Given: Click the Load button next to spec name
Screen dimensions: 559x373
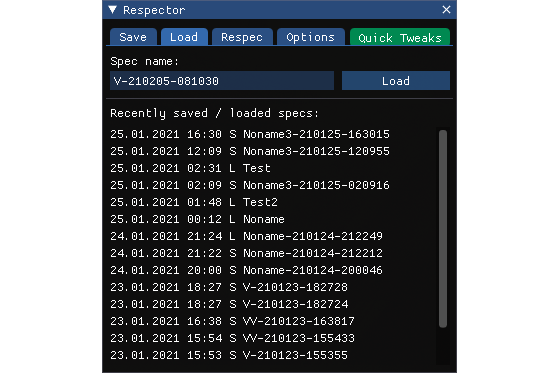Looking at the screenshot, I should coord(396,81).
